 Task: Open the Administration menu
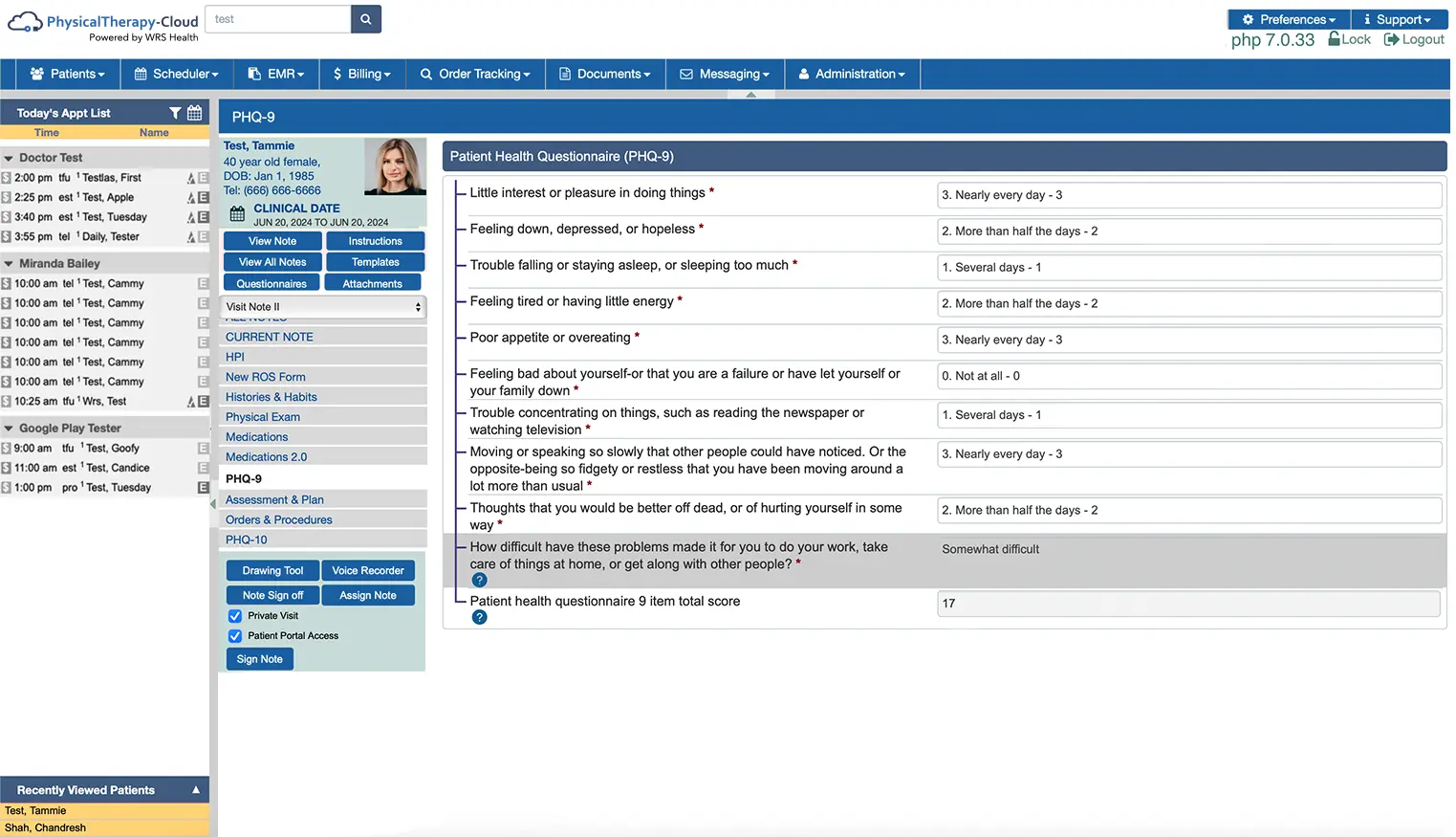[x=851, y=74]
